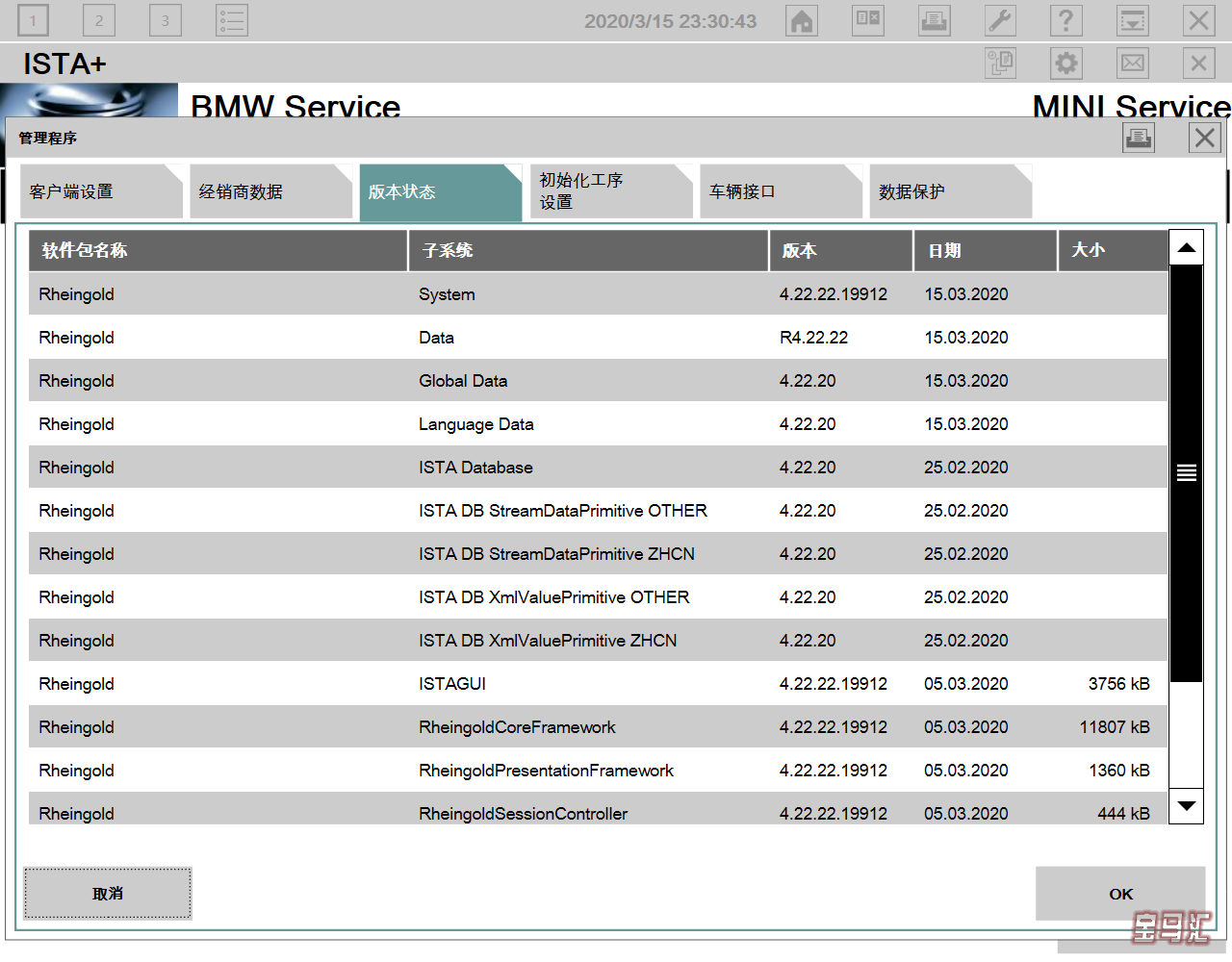1232x962 pixels.
Task: Click the second-row X cancel icon
Action: (1198, 63)
